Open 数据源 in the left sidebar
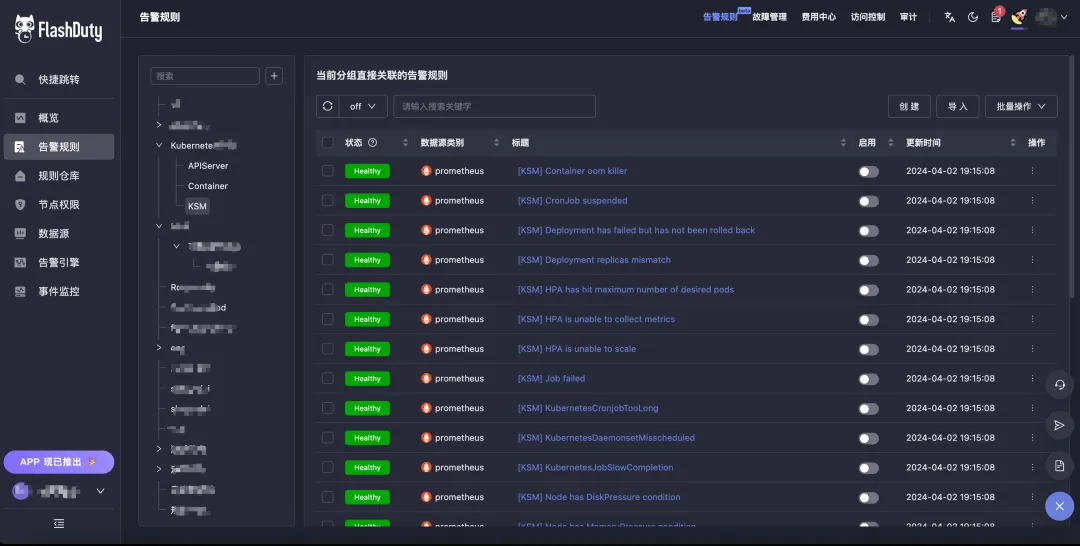The image size is (1080, 546). tap(54, 233)
